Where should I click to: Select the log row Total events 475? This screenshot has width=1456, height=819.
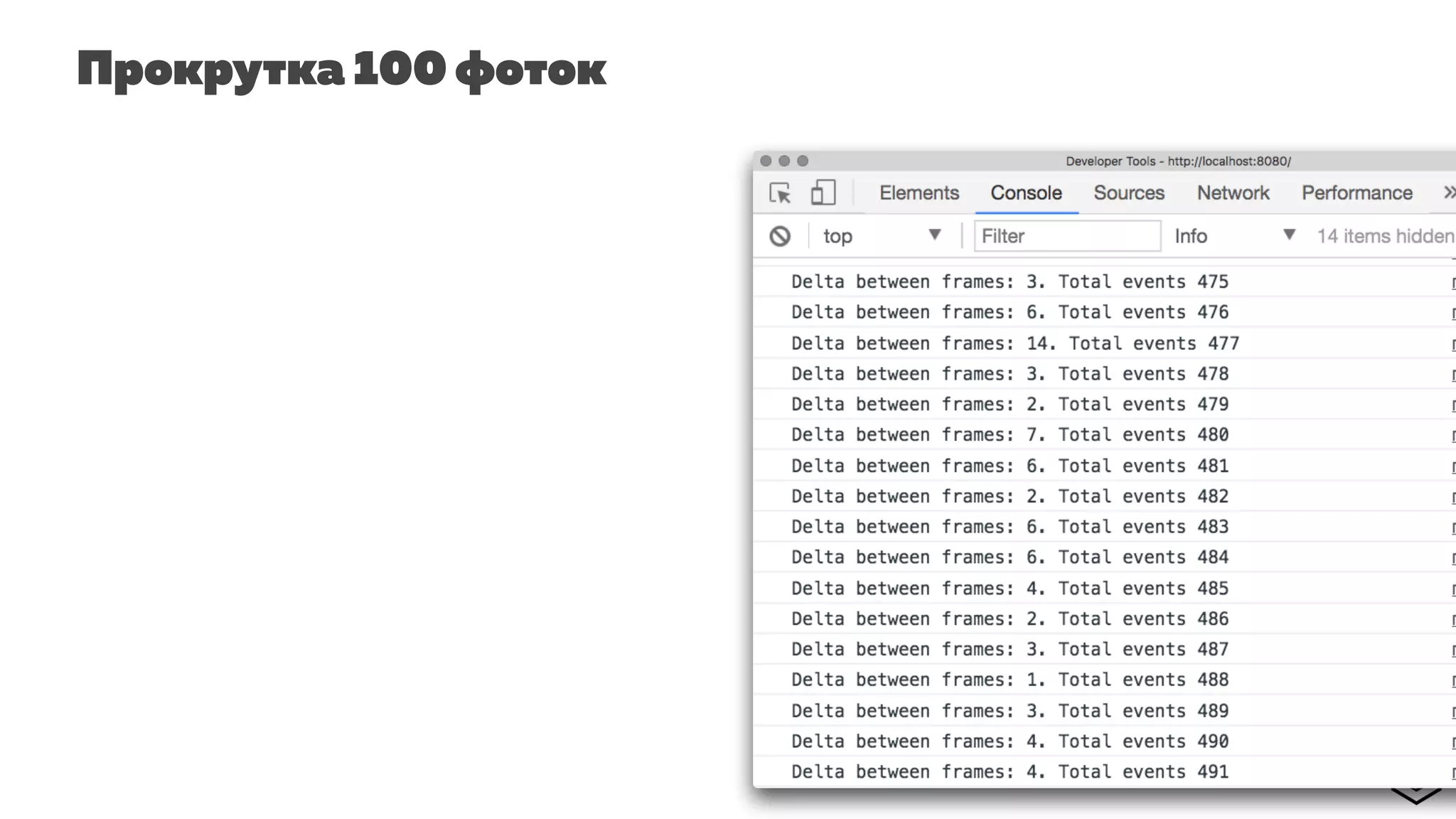point(1104,282)
